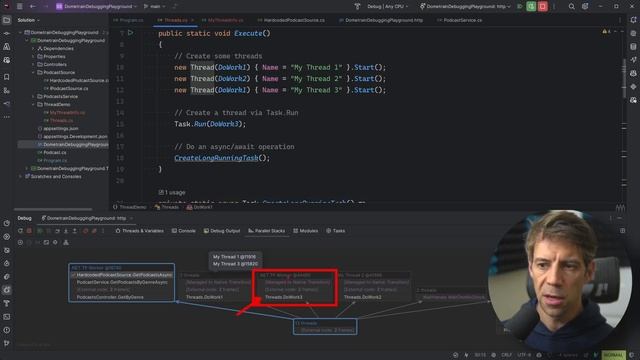Select the Threads.DoWork2 stack frame
640x360 pixels.
362,297
